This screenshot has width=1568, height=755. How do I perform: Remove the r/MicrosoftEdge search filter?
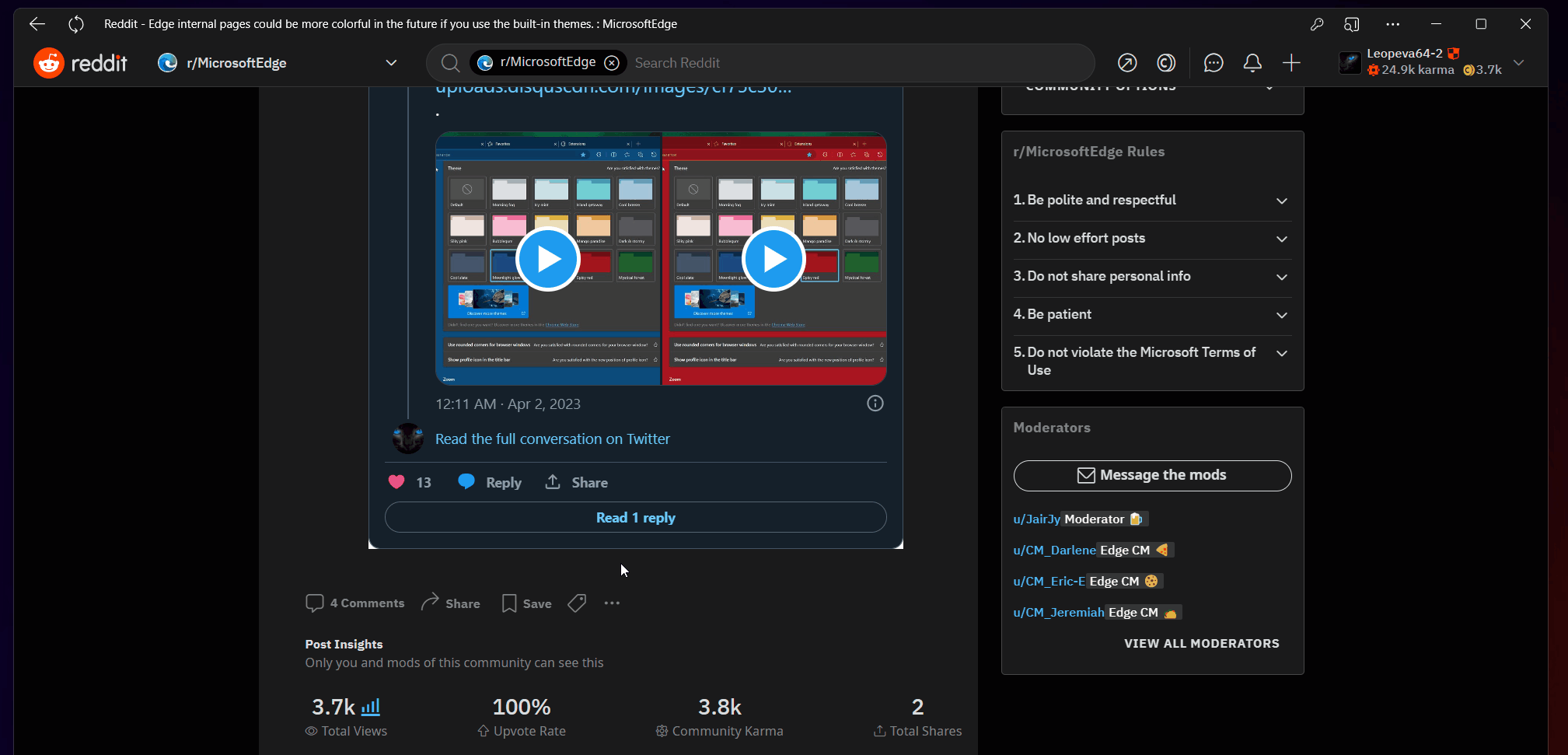[612, 63]
